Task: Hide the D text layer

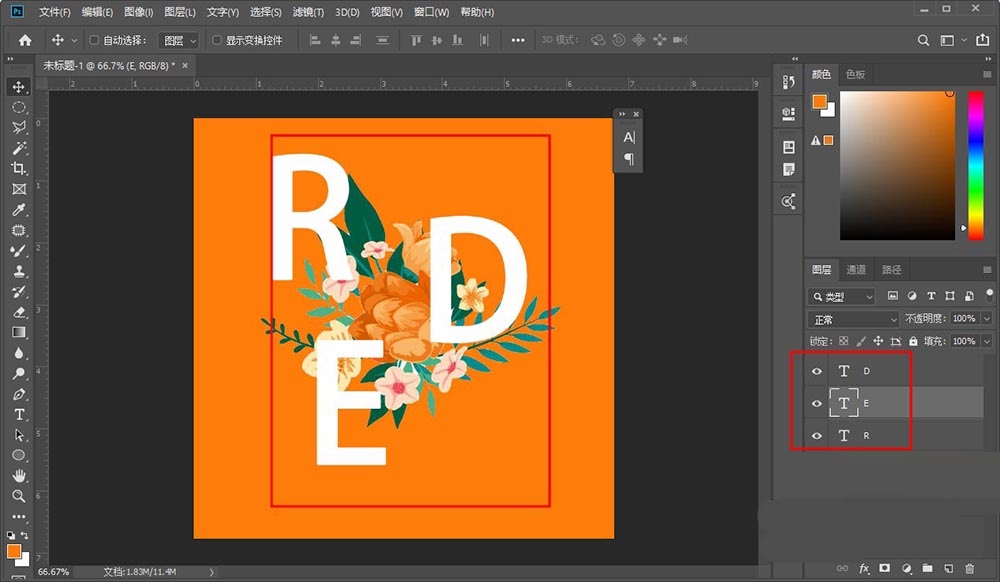Action: tap(817, 371)
